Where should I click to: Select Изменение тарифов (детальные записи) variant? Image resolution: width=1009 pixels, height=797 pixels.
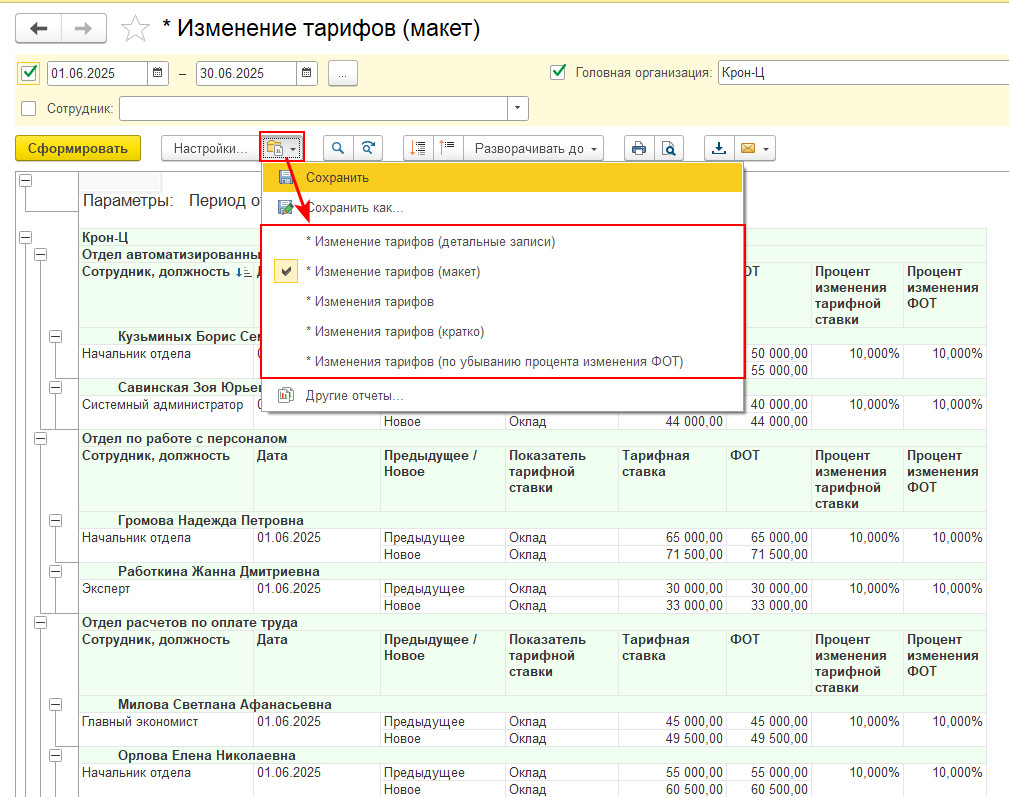[503, 242]
